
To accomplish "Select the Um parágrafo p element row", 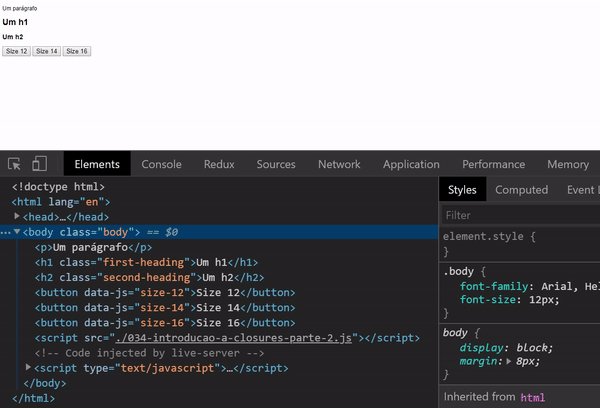I will [x=93, y=247].
